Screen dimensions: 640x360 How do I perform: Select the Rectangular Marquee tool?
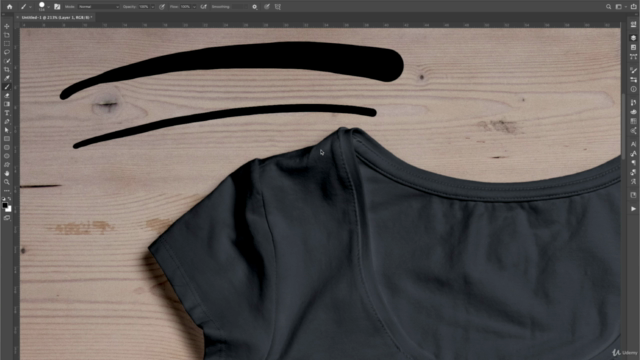click(7, 44)
